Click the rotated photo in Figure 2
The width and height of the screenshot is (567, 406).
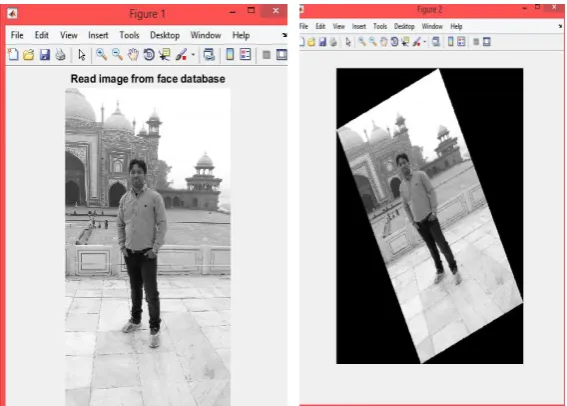point(430,216)
